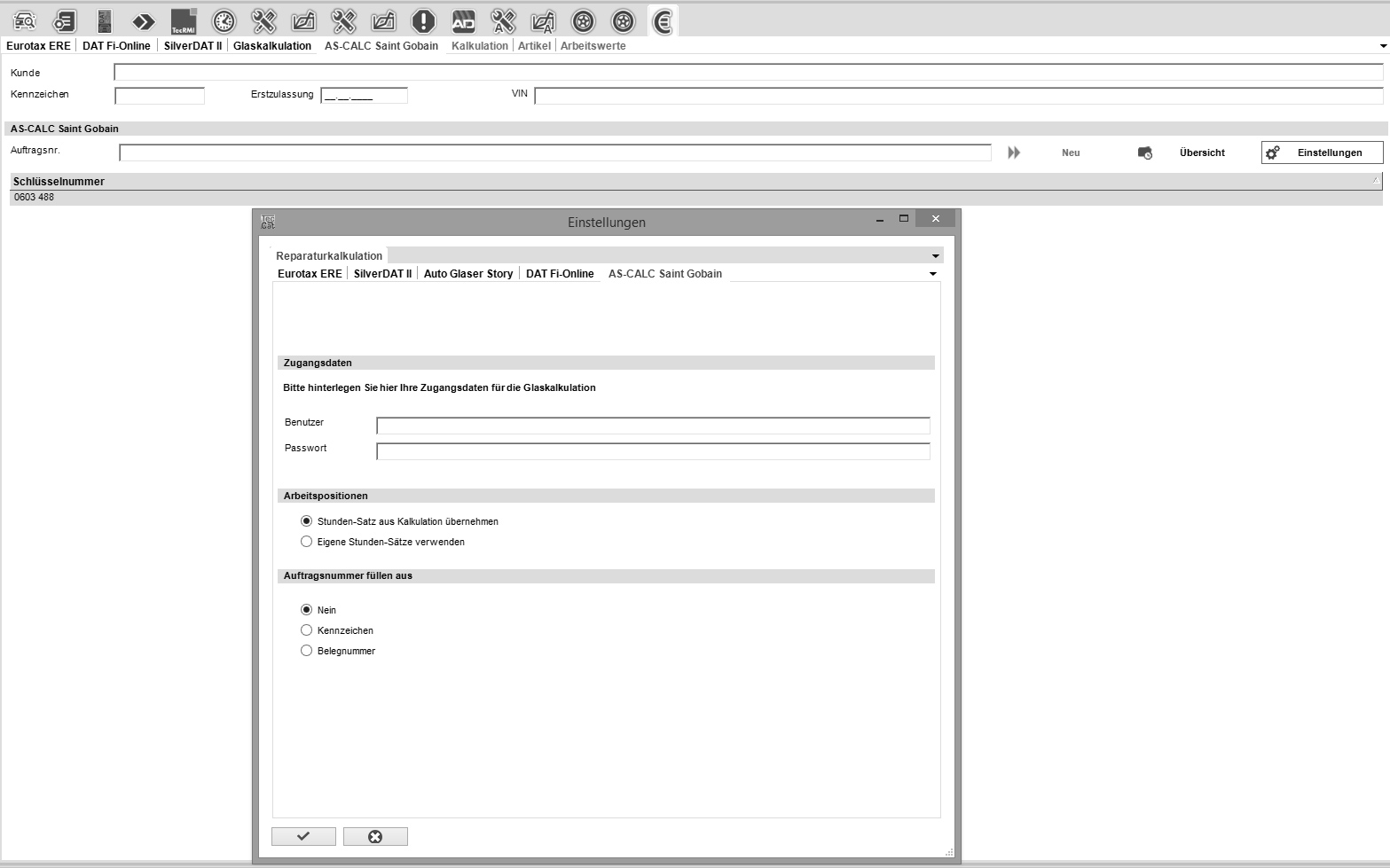The width and height of the screenshot is (1390, 868).
Task: Click the Übersicht history icon
Action: (x=1145, y=152)
